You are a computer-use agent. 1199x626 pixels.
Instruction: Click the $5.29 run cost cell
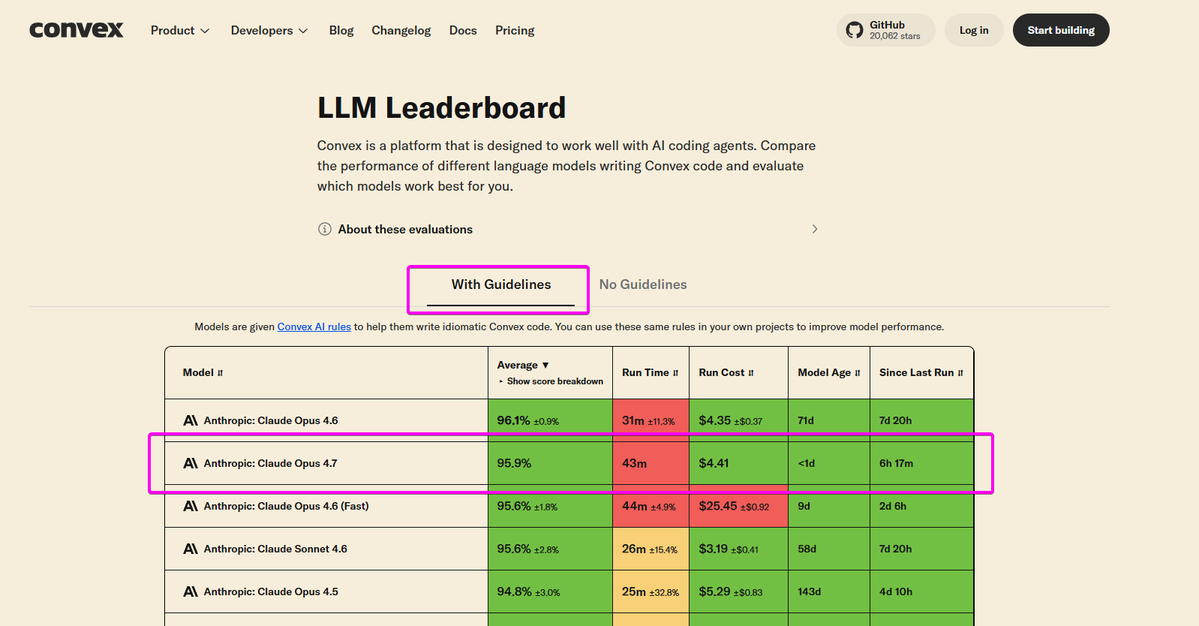tap(739, 592)
